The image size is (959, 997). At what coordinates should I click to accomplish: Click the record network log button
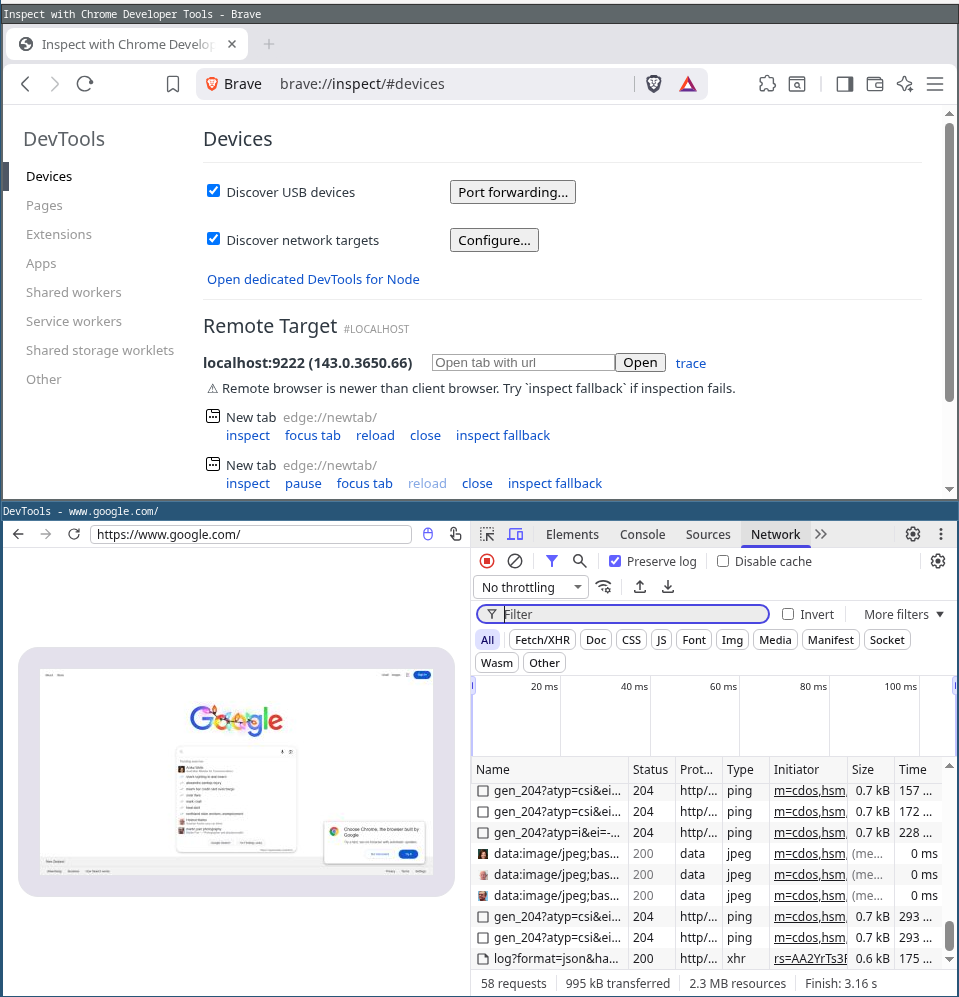point(487,562)
